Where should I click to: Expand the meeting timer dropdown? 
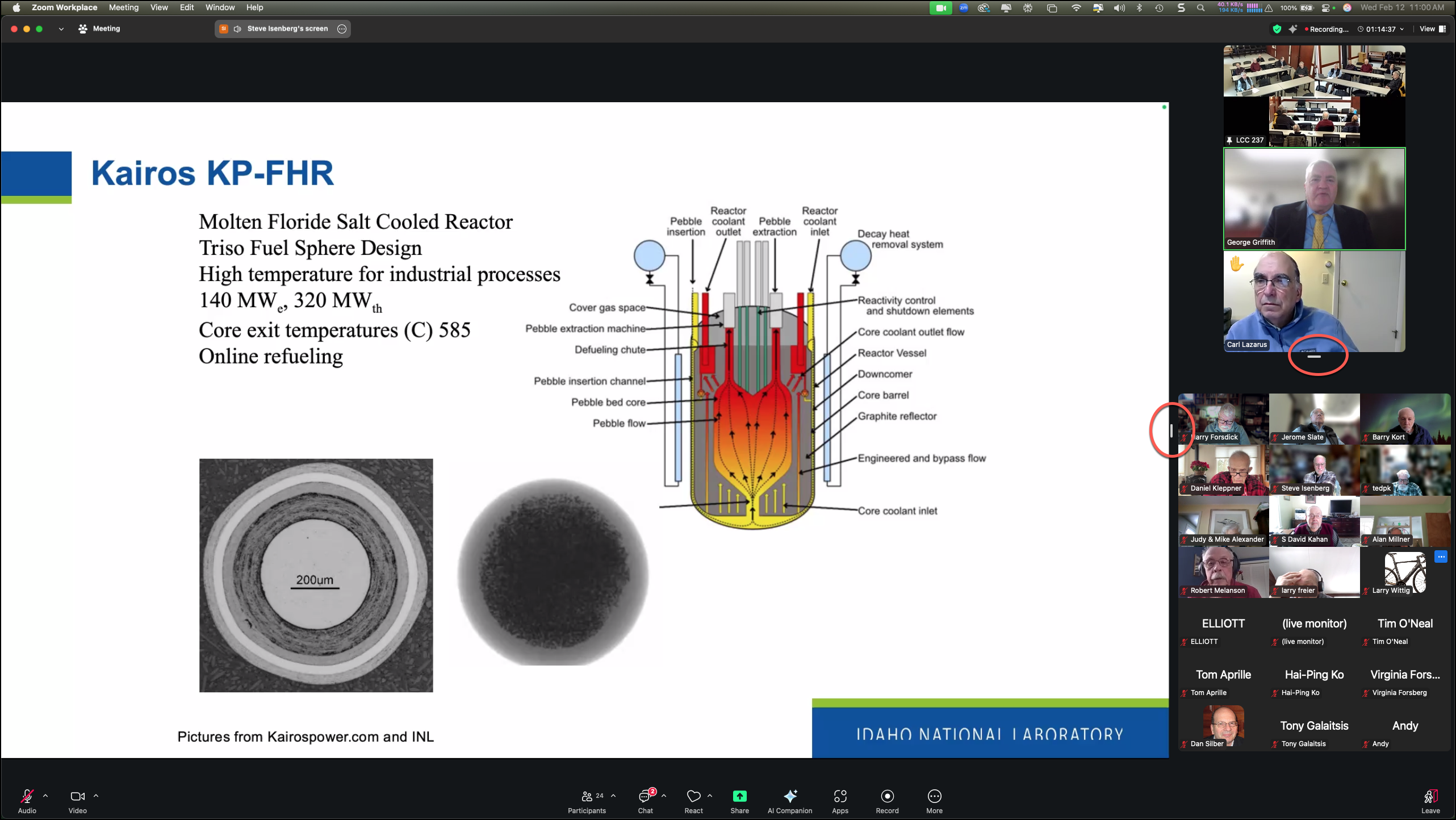pos(1402,29)
